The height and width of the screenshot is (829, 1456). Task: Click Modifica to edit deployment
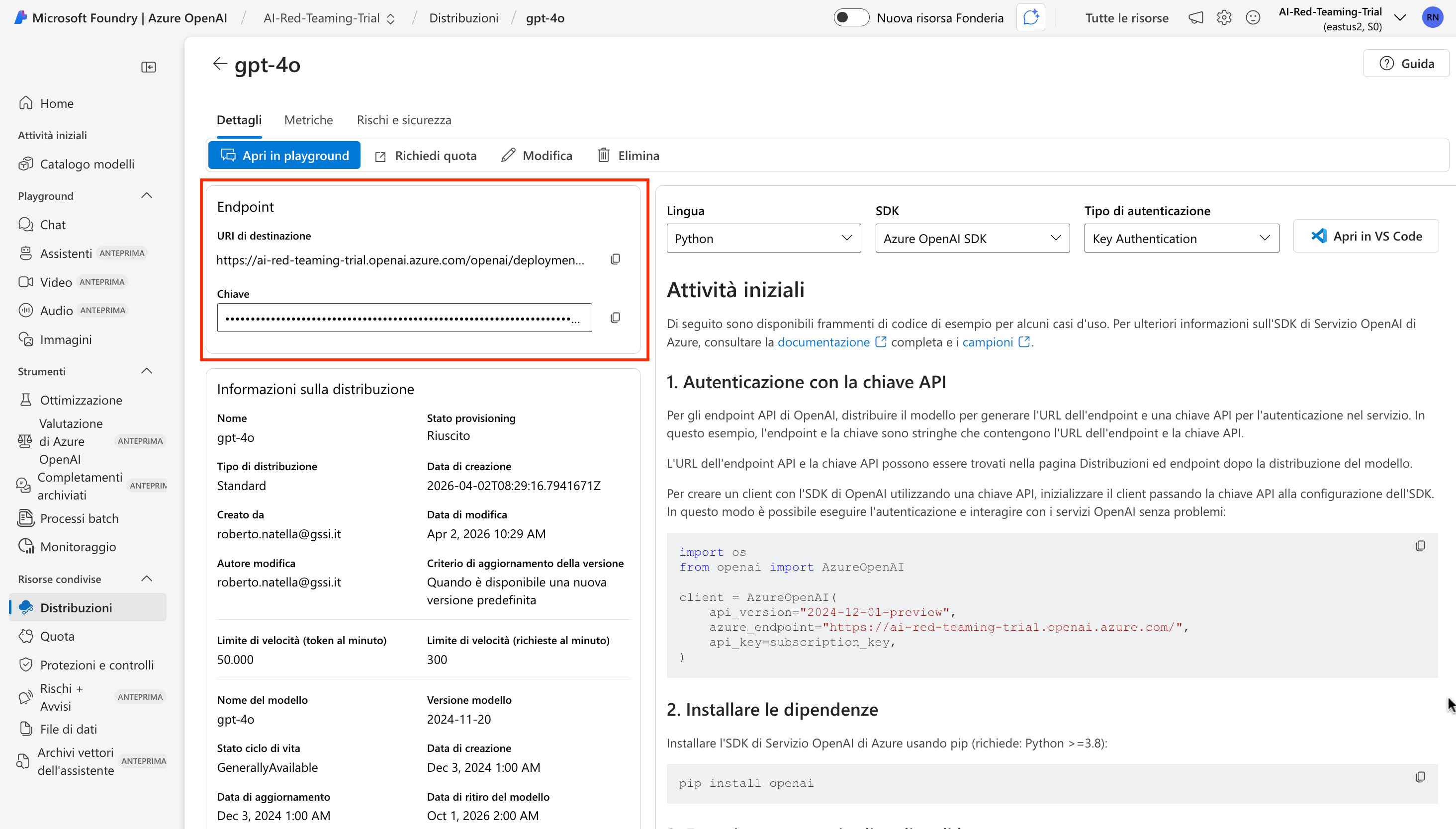(537, 156)
